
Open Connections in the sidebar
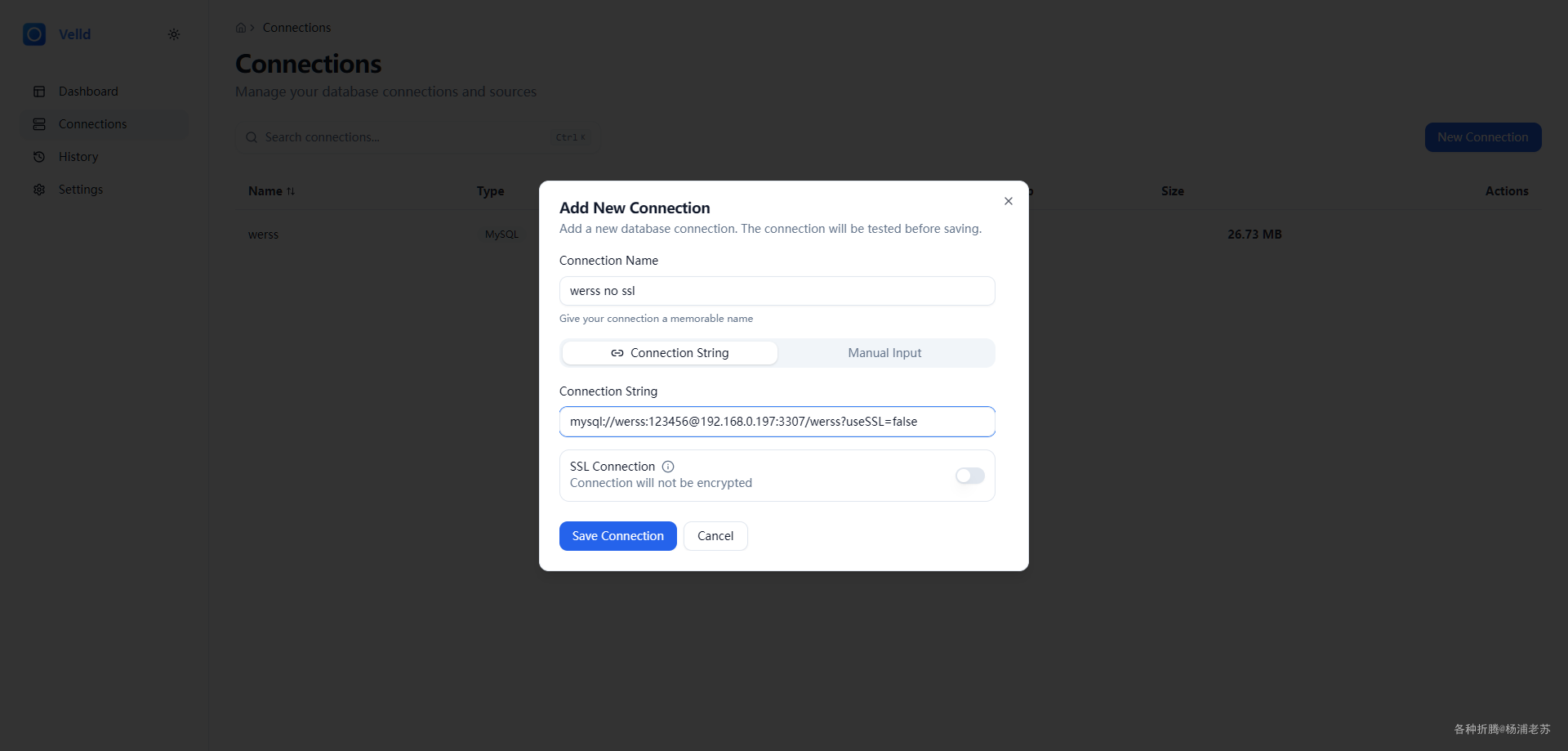(x=92, y=124)
